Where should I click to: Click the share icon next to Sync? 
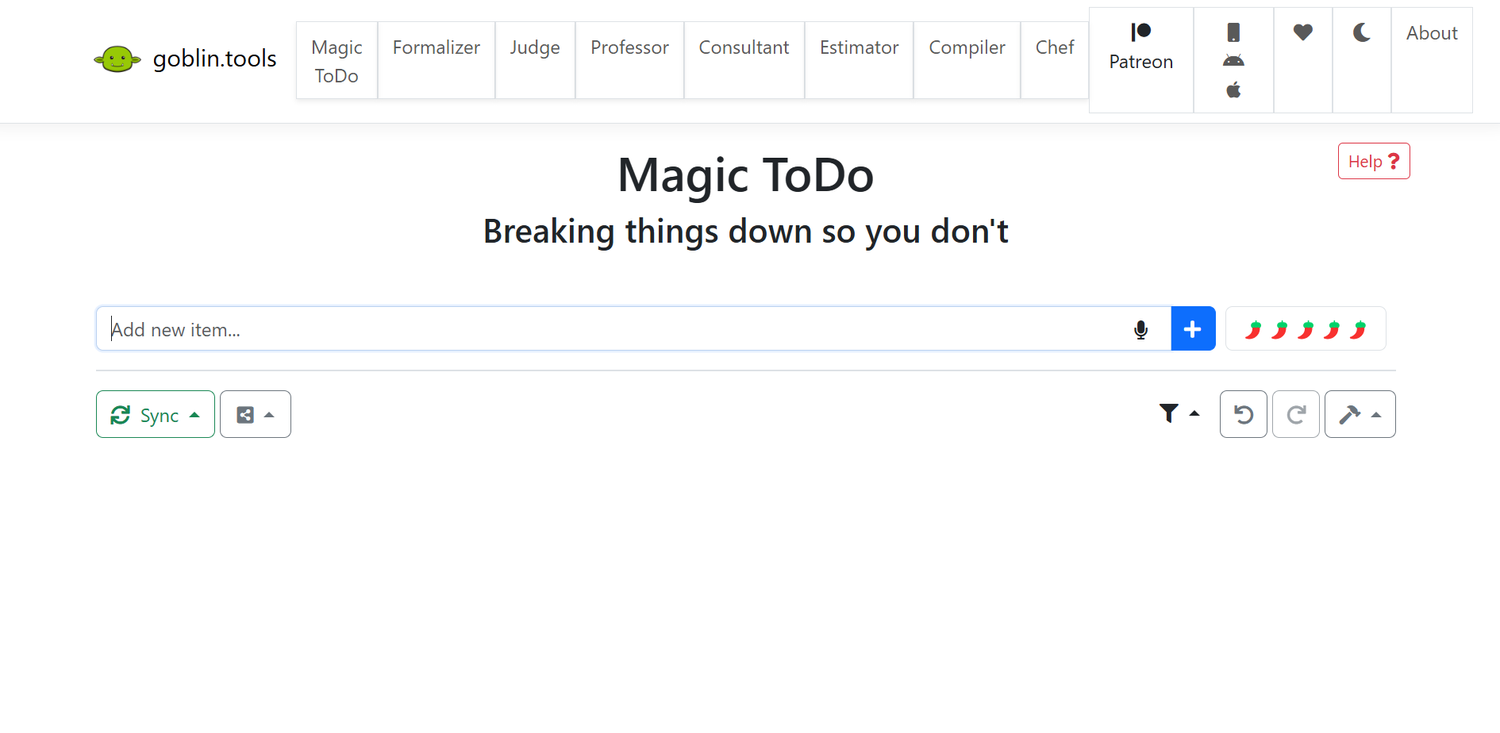point(243,413)
